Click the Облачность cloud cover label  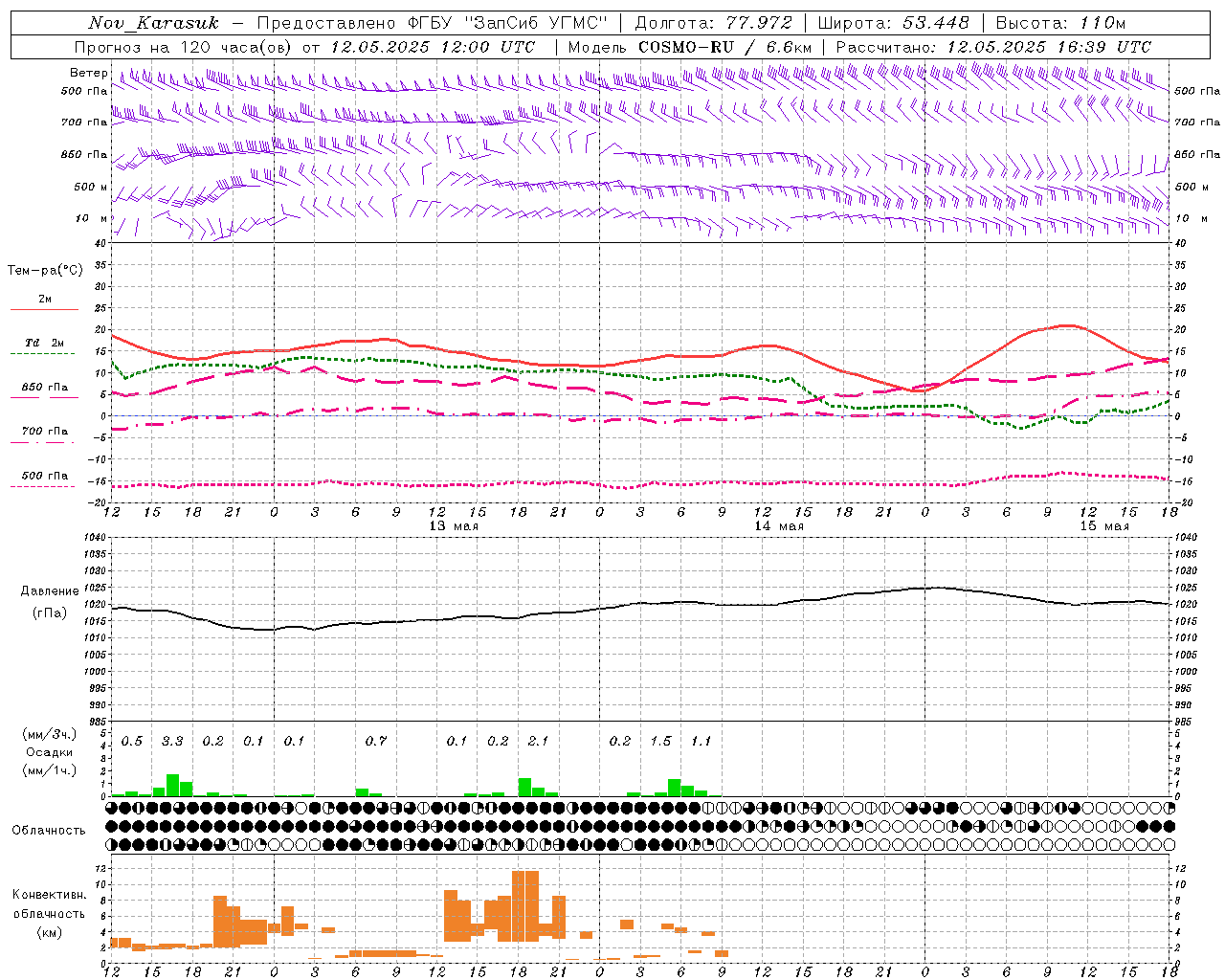[48, 830]
